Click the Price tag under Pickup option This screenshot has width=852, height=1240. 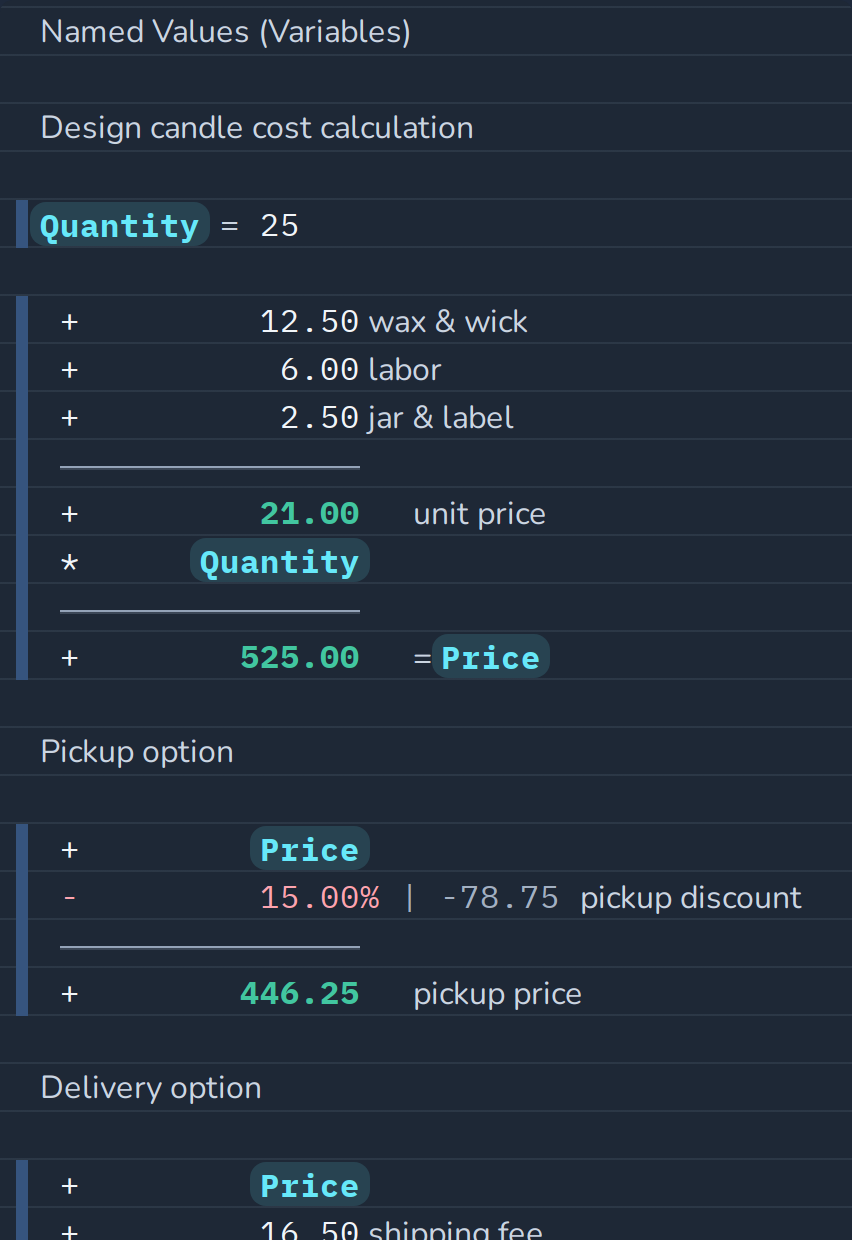click(x=310, y=850)
